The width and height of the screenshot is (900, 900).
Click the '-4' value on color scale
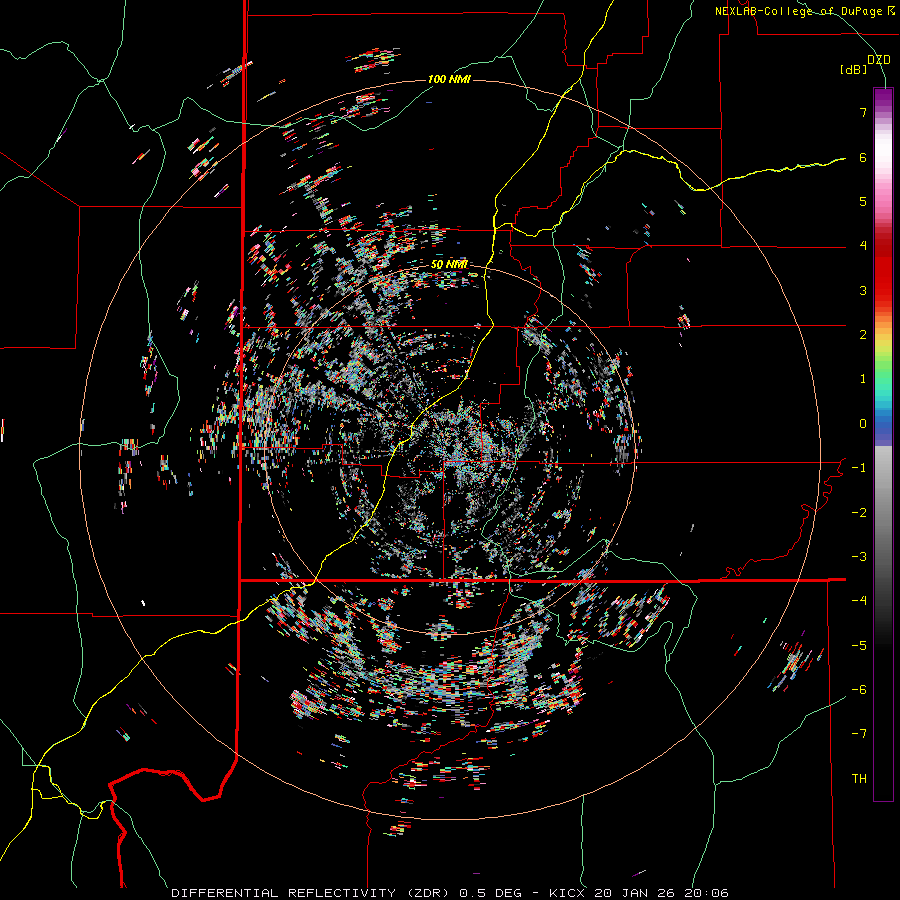859,601
